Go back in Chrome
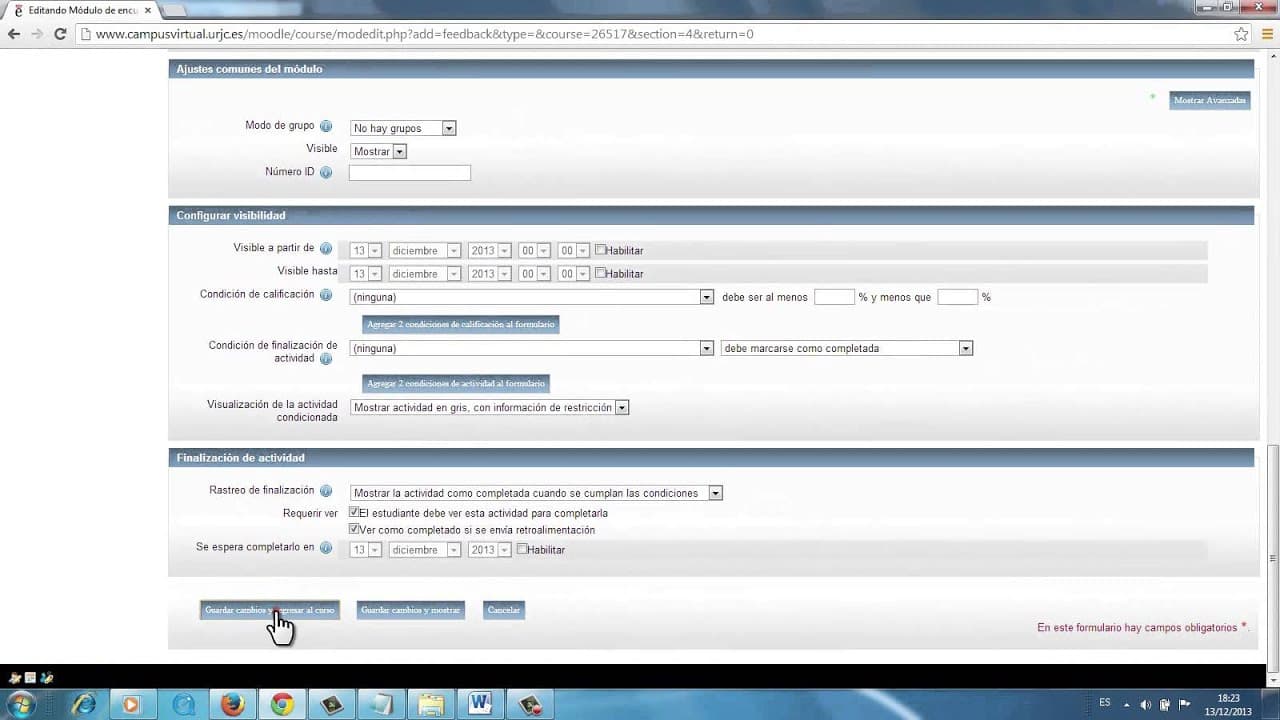The image size is (1280, 720). pyautogui.click(x=13, y=34)
